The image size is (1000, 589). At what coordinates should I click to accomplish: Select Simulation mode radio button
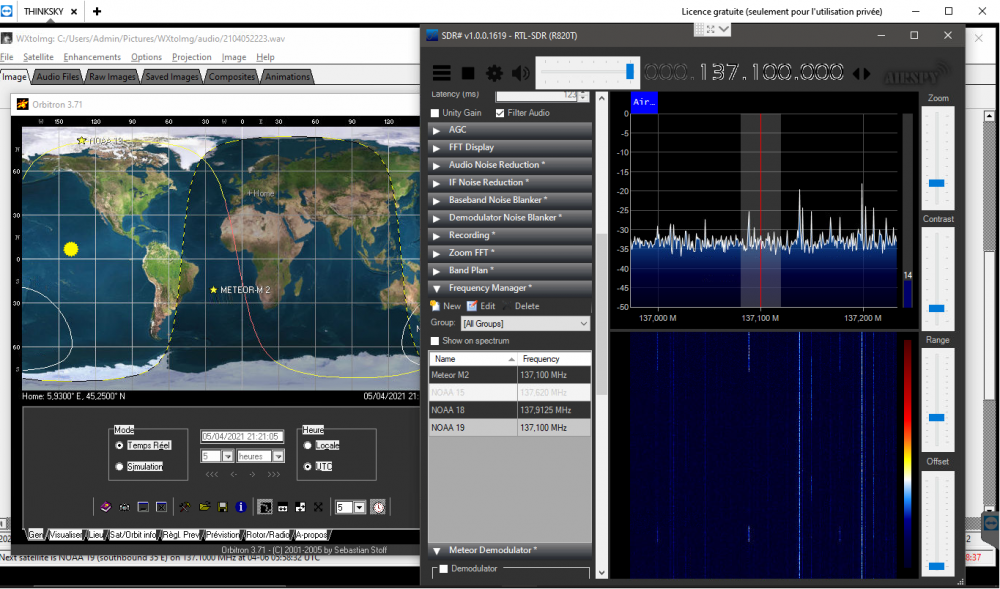[x=119, y=467]
